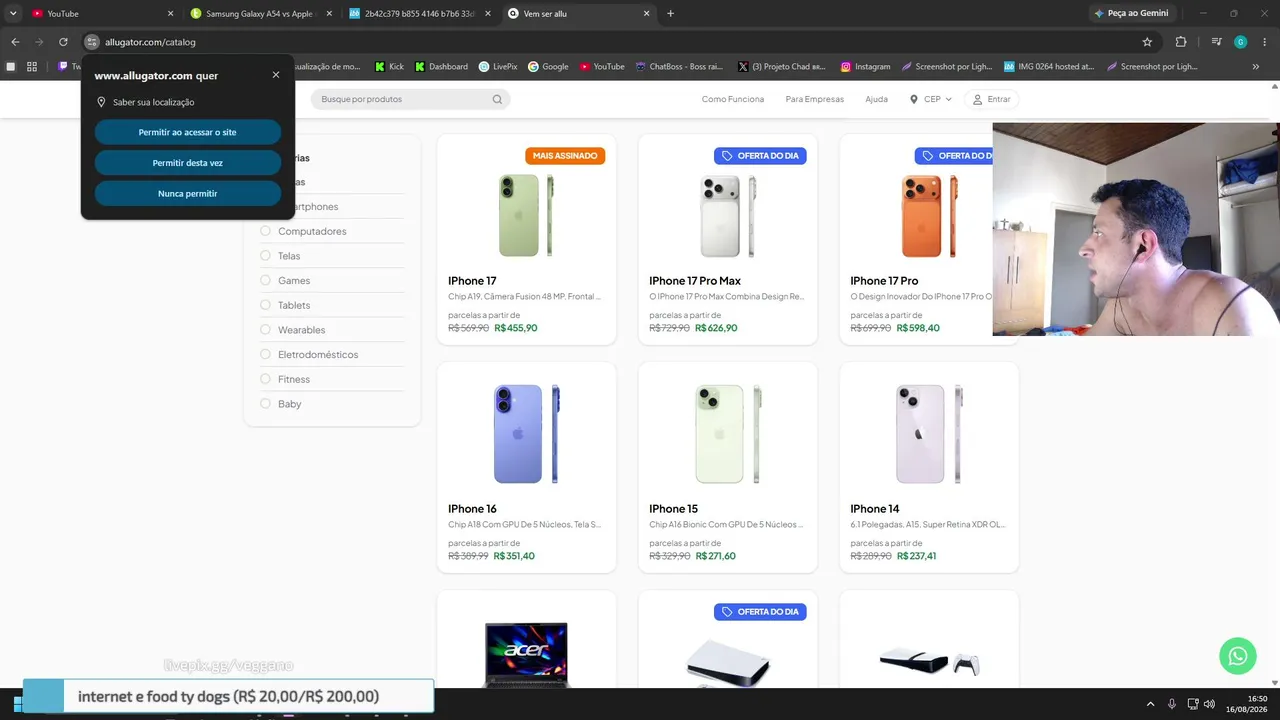Reload the page
The height and width of the screenshot is (720, 1280).
click(63, 42)
